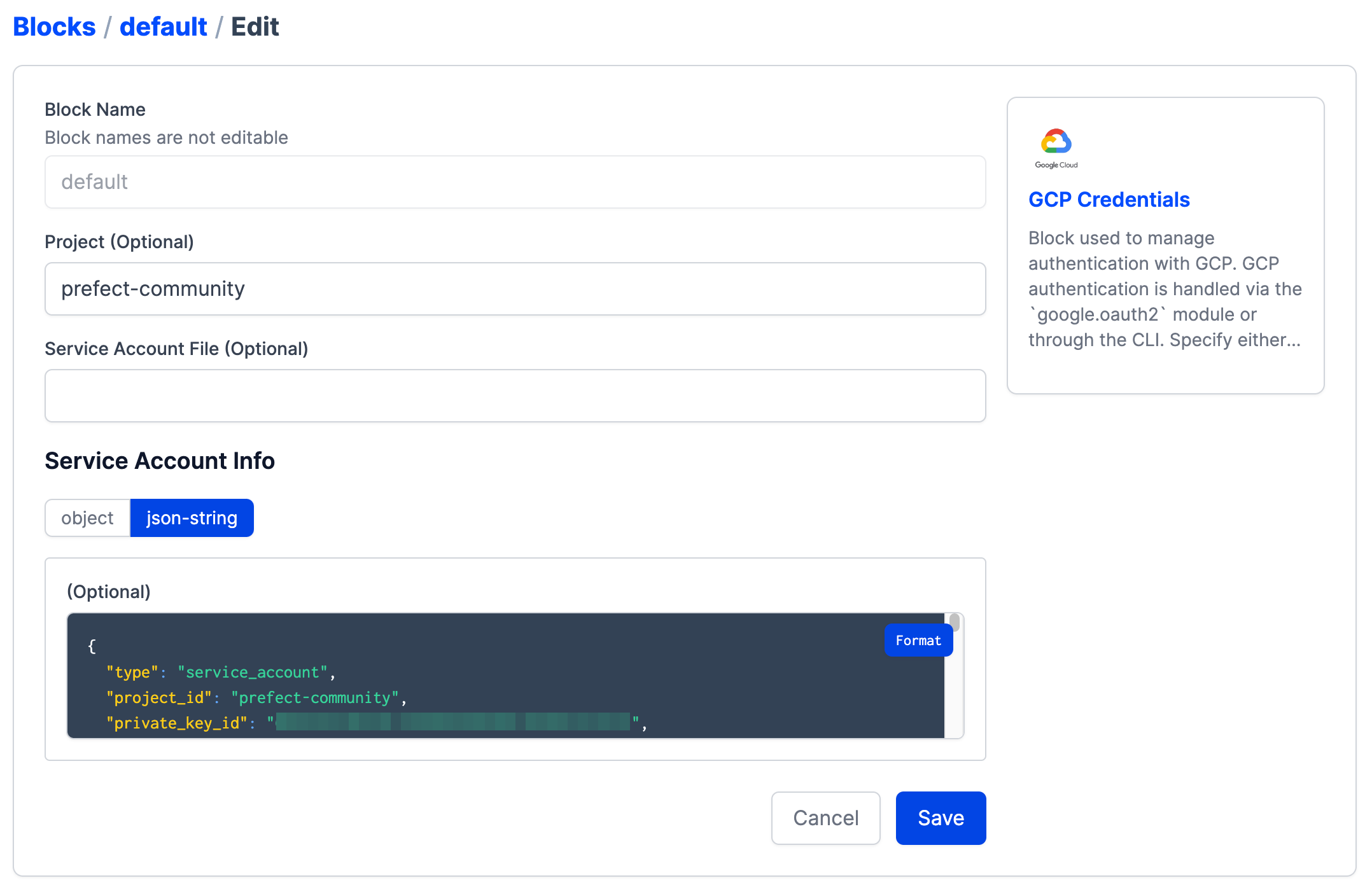Go to Blocks breadcrumb link

click(x=54, y=27)
